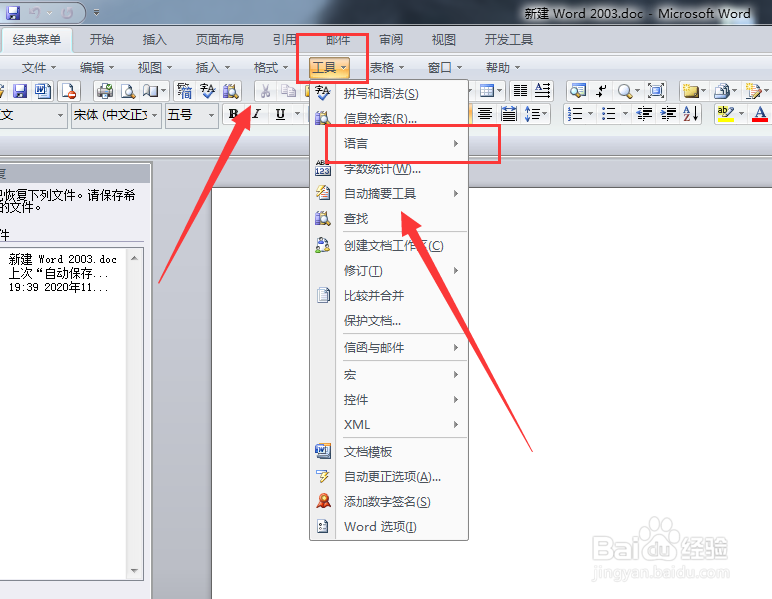Click the Decrease Indent icon
The image size is (772, 599).
(644, 114)
